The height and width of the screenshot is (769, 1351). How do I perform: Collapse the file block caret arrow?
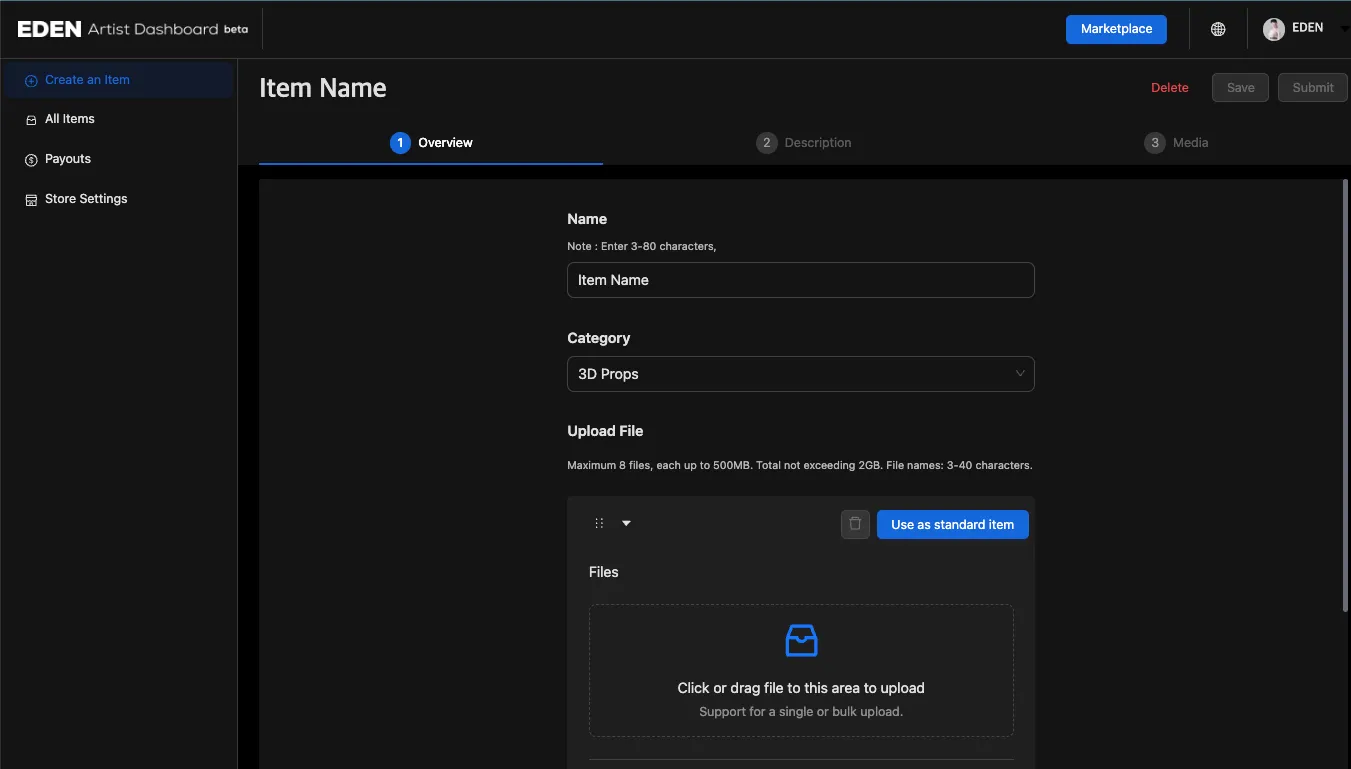[626, 523]
